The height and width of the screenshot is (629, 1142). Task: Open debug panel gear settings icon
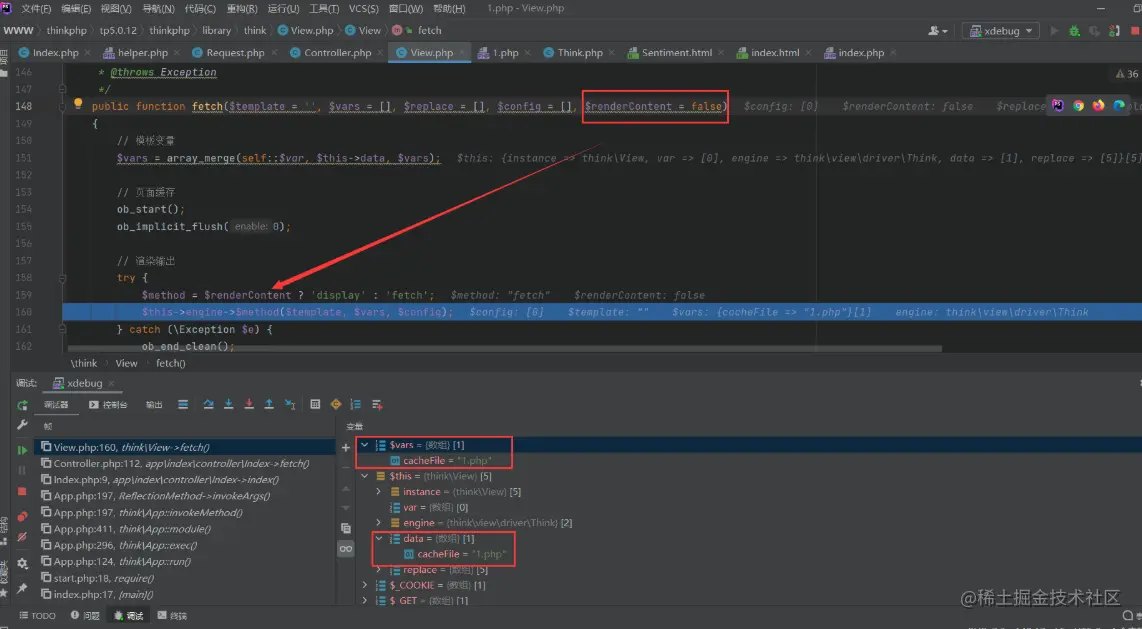23,563
